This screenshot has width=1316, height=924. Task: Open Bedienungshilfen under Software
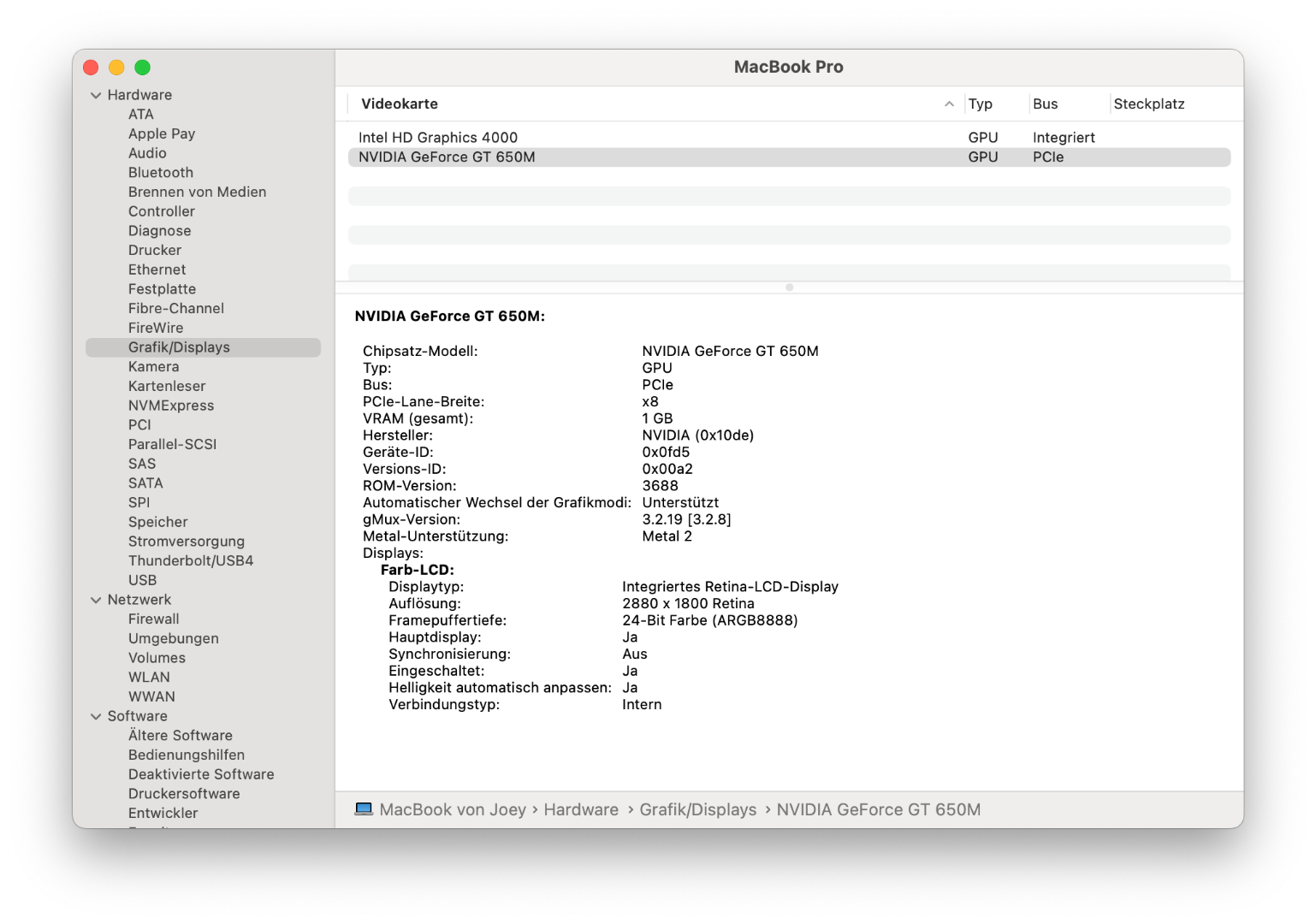187,755
